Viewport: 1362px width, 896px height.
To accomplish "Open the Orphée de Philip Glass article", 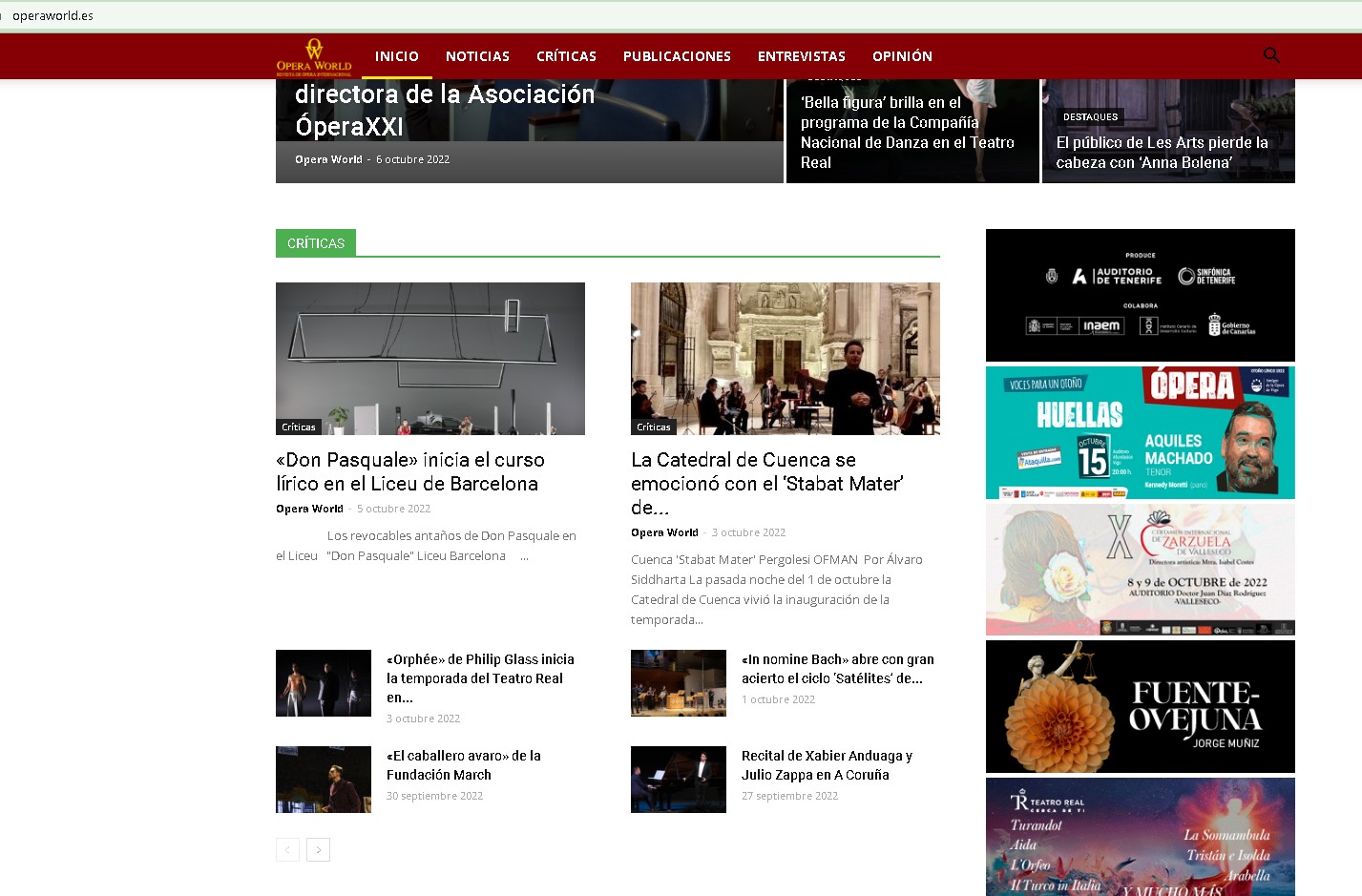I will (480, 678).
